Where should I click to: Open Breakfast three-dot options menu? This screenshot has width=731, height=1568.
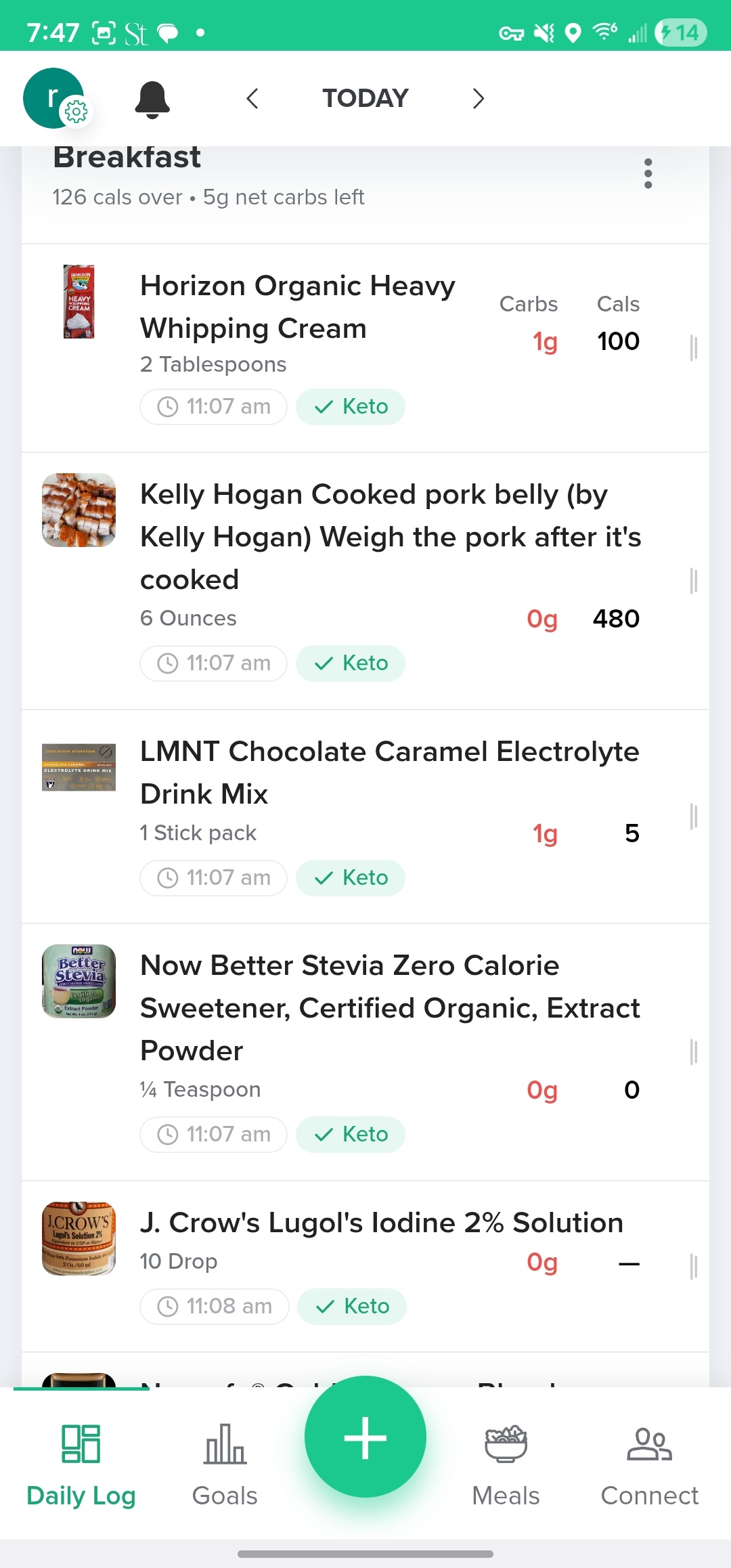(648, 174)
